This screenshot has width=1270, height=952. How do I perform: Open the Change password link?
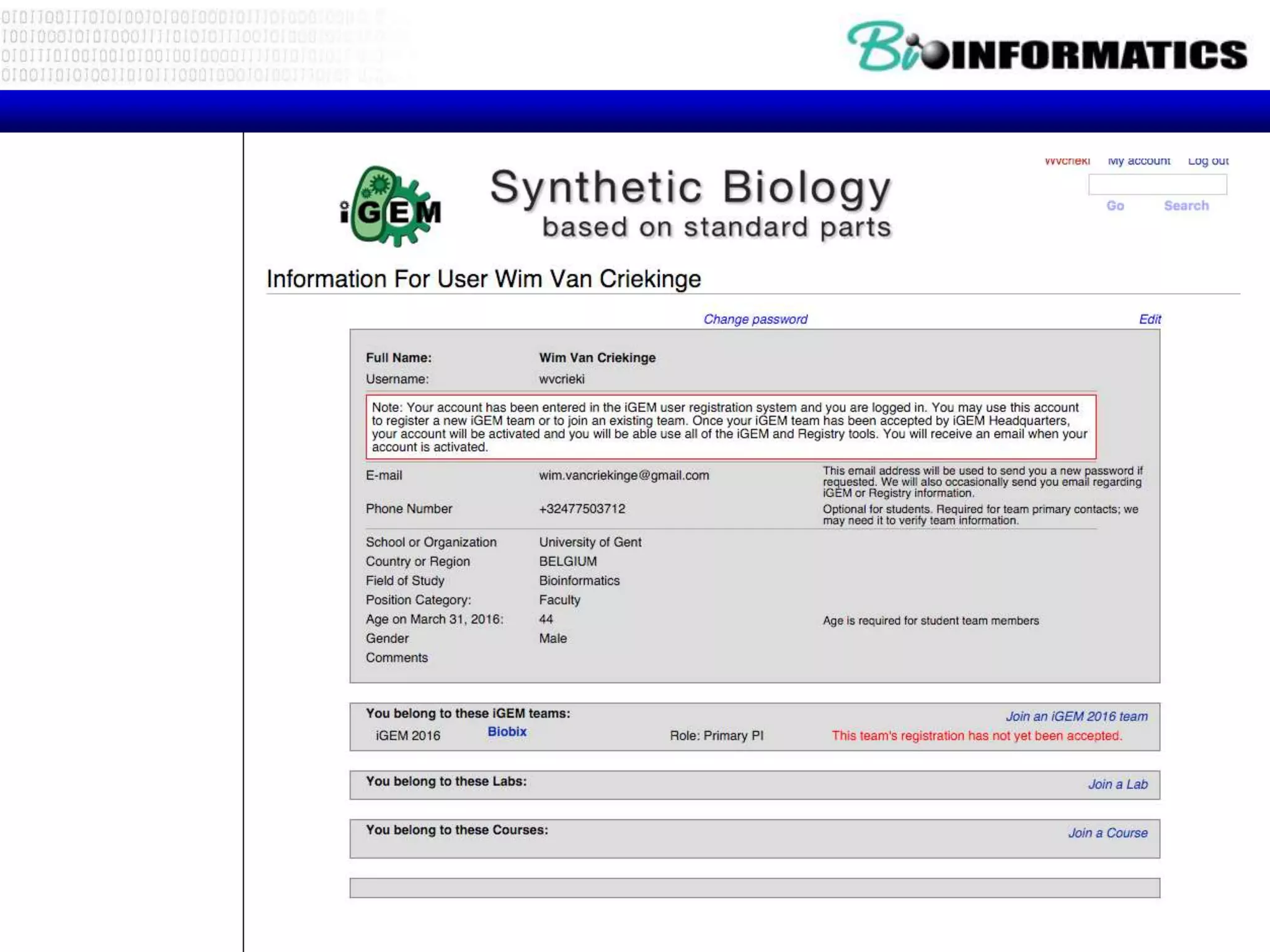pos(755,319)
